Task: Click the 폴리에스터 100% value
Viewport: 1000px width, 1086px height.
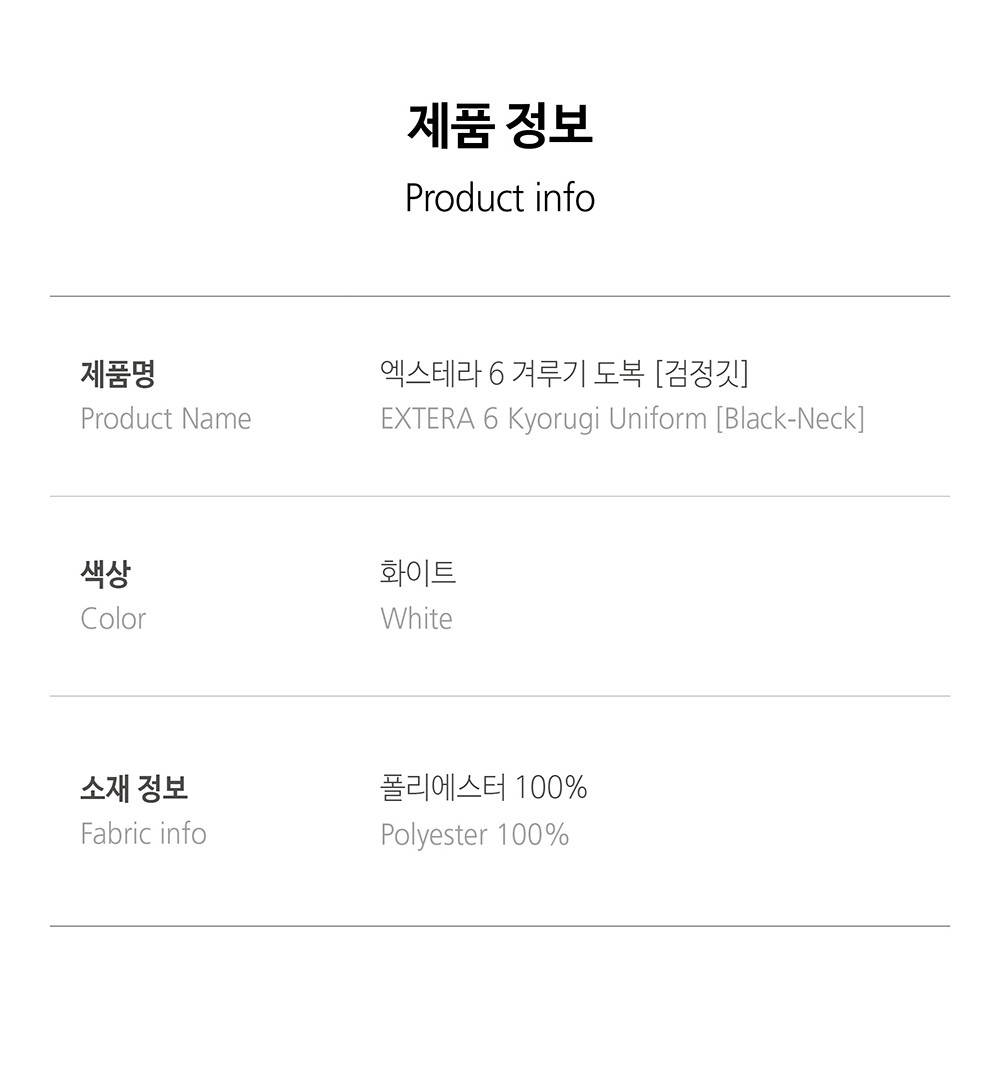Action: pos(484,789)
